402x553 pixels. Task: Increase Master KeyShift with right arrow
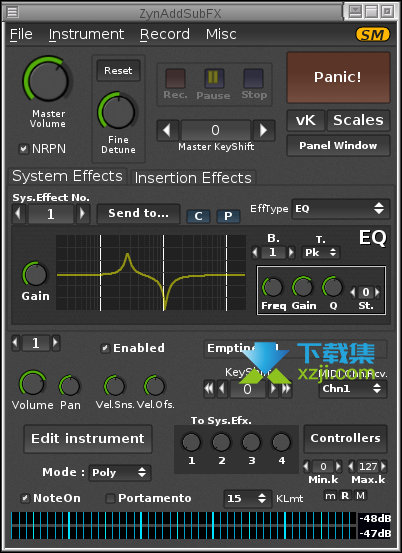tap(264, 130)
